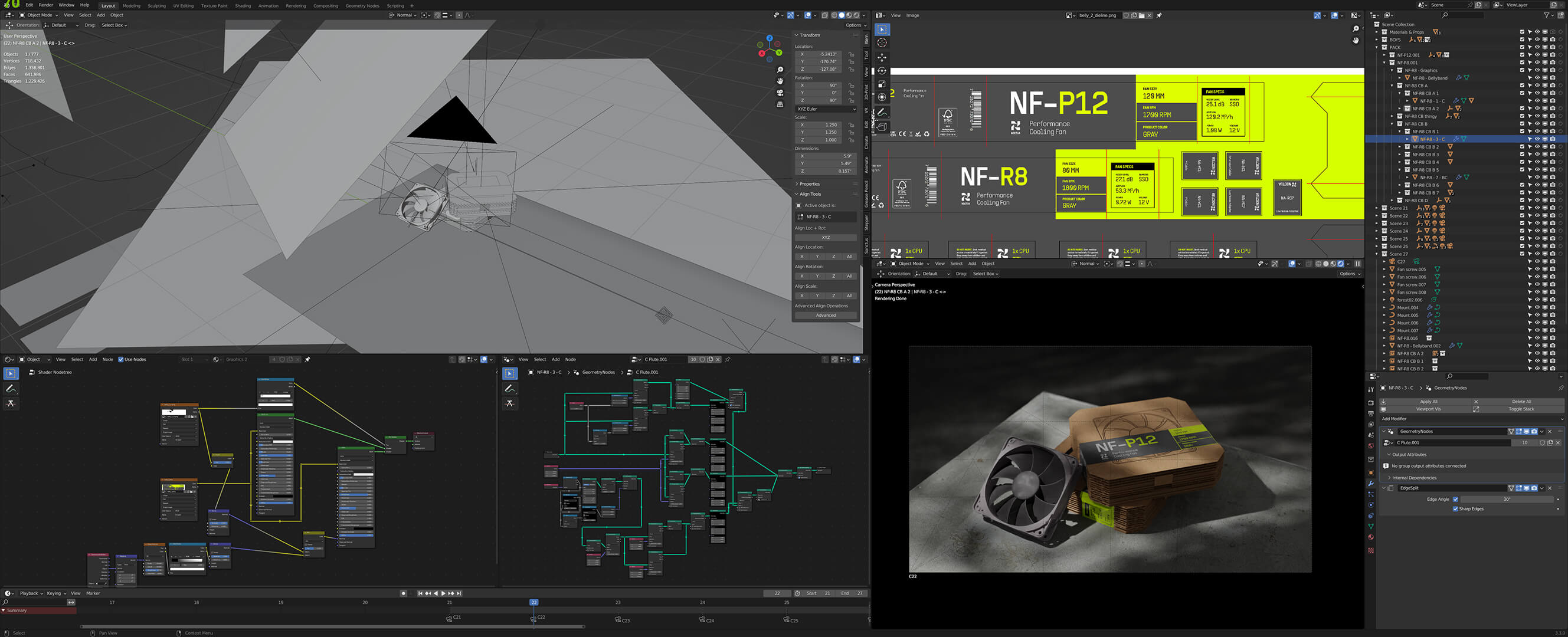This screenshot has width=1568, height=637.
Task: Open image file folder icon in Image Editor
Action: click(1141, 15)
